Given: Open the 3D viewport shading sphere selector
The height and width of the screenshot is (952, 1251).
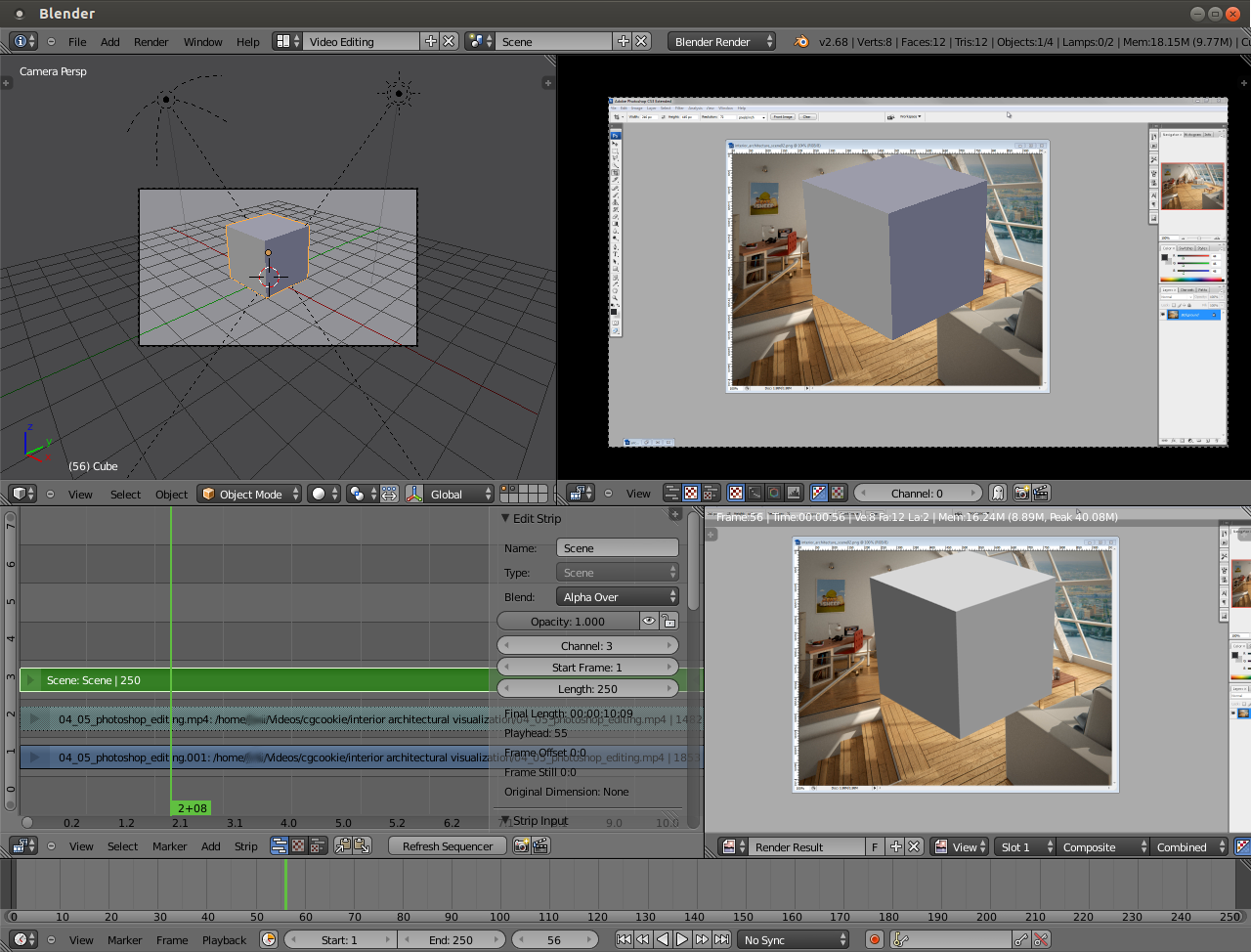Looking at the screenshot, I should coord(324,494).
